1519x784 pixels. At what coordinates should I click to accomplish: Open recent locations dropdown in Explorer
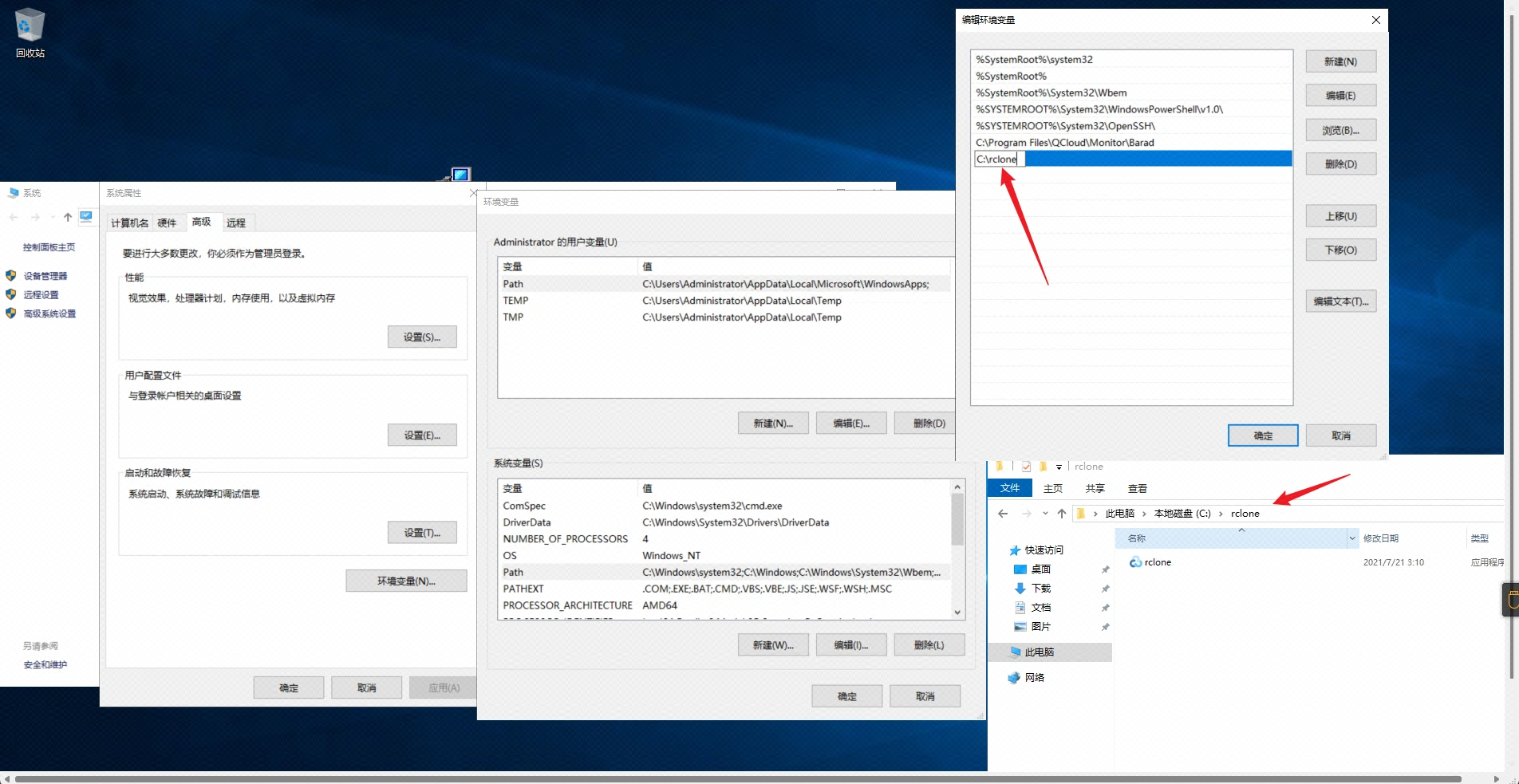(x=1045, y=514)
